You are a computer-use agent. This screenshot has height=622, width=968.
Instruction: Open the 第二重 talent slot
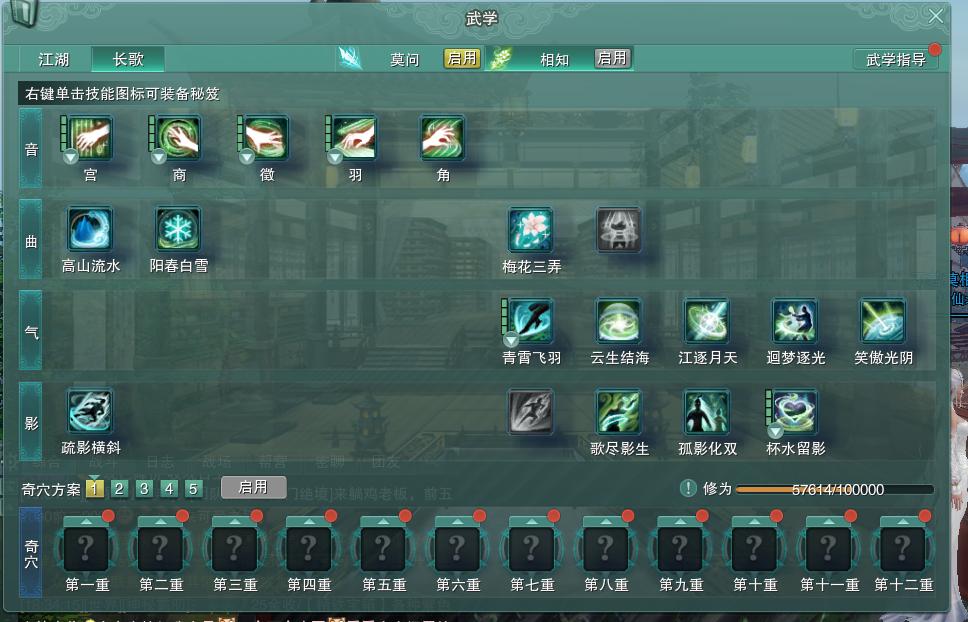(161, 548)
